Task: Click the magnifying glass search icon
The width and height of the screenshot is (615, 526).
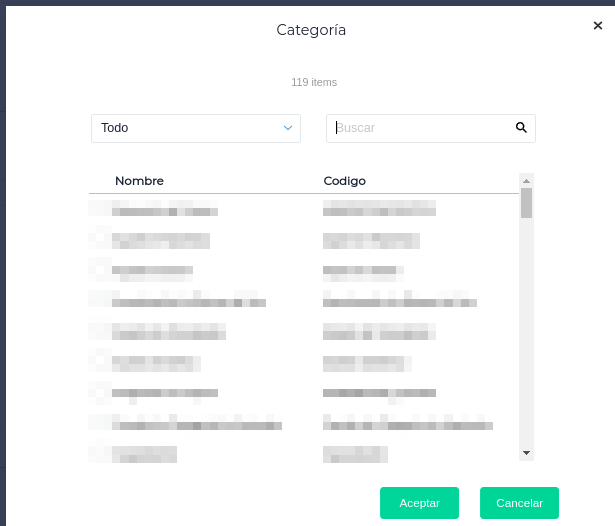Action: pyautogui.click(x=521, y=128)
